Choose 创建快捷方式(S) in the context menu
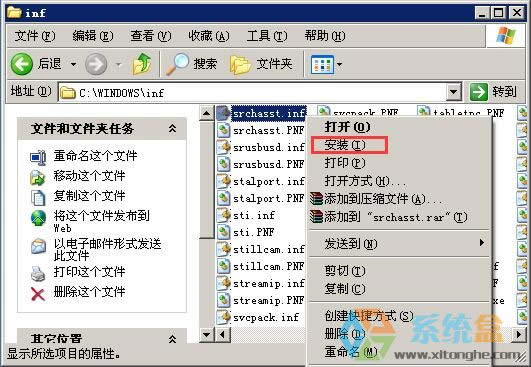Image resolution: width=531 pixels, height=367 pixels. point(369,316)
